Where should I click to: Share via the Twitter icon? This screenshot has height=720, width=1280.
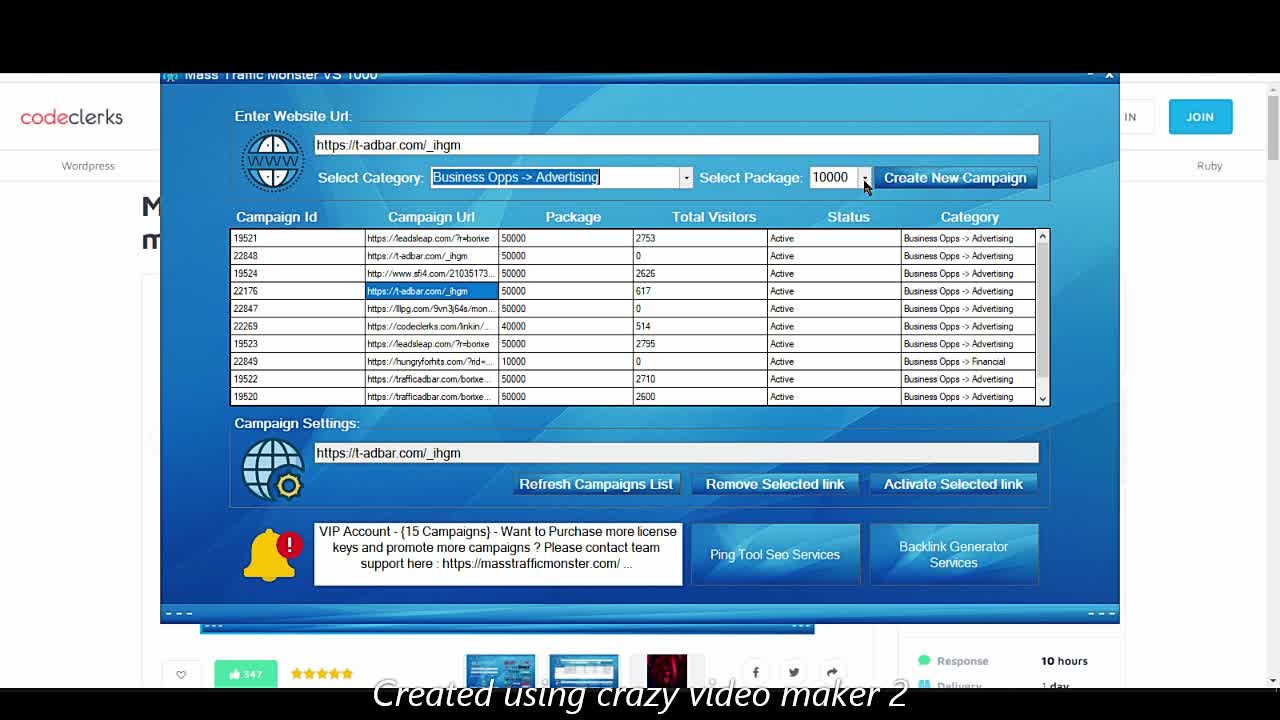click(793, 672)
